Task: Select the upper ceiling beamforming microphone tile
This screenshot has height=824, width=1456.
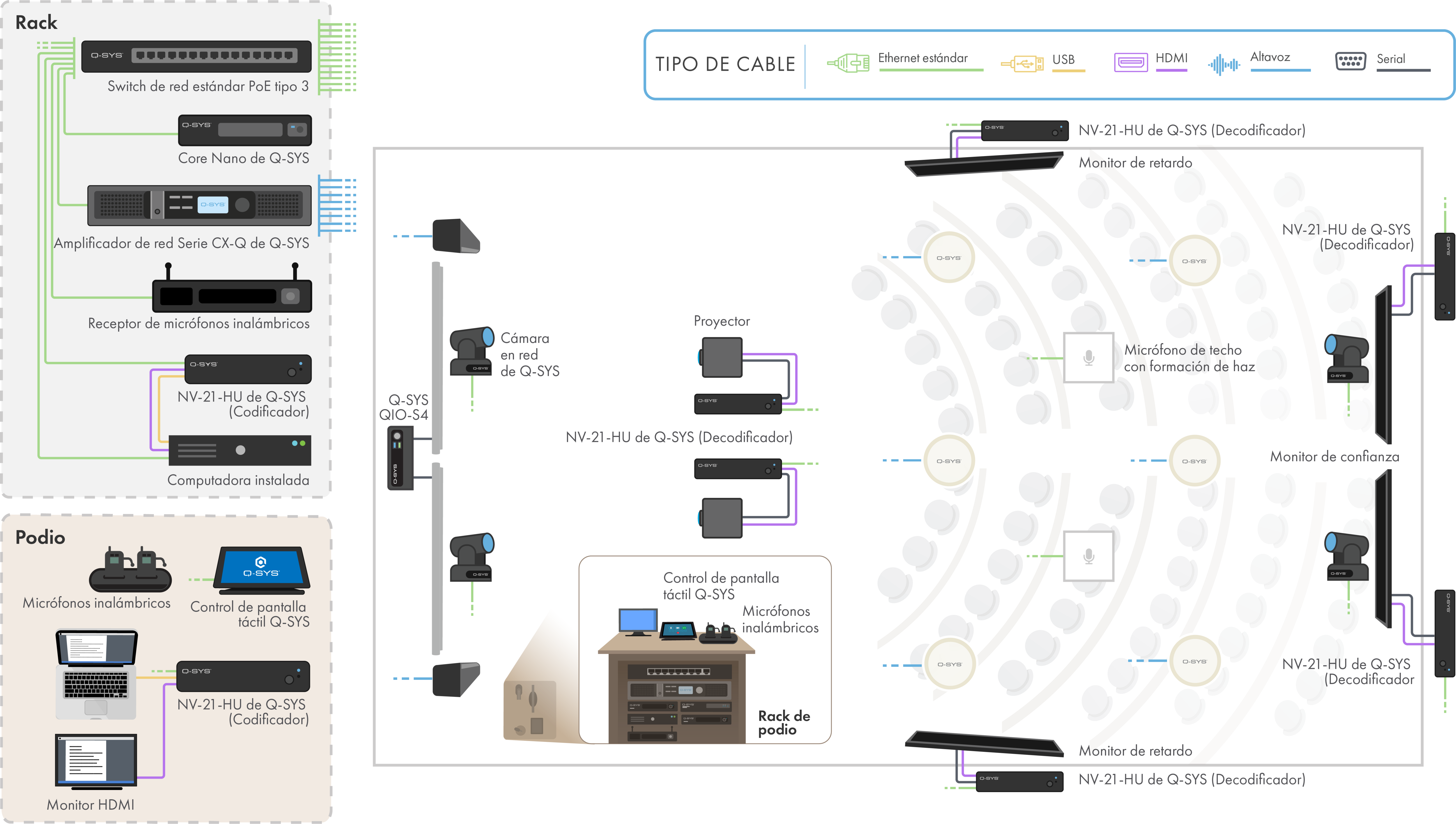Action: pos(1088,357)
